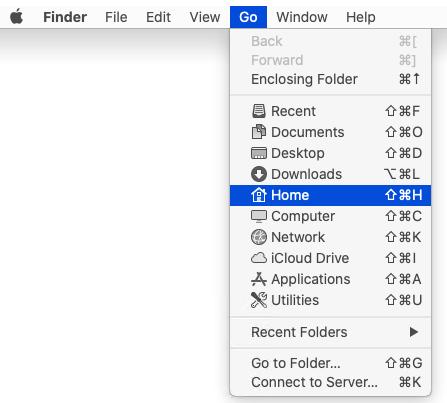This screenshot has width=447, height=403.
Task: Open the File menu
Action: click(116, 17)
